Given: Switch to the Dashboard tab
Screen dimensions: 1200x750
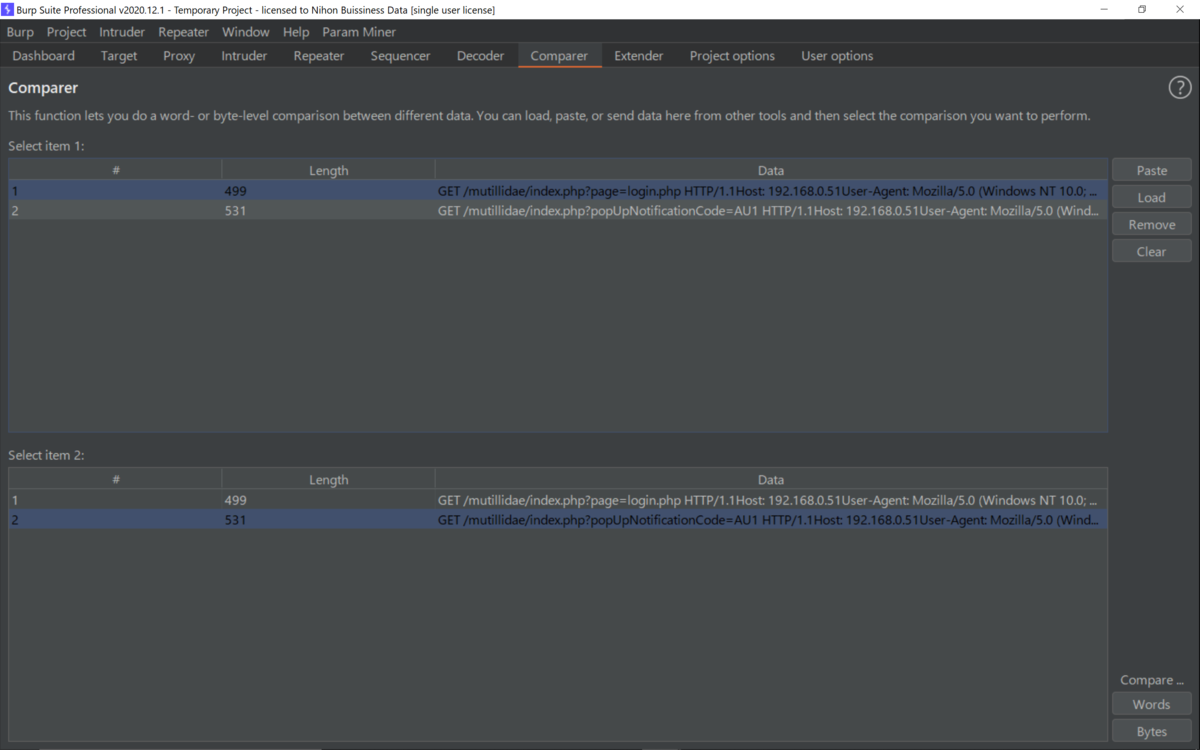Looking at the screenshot, I should pos(44,56).
